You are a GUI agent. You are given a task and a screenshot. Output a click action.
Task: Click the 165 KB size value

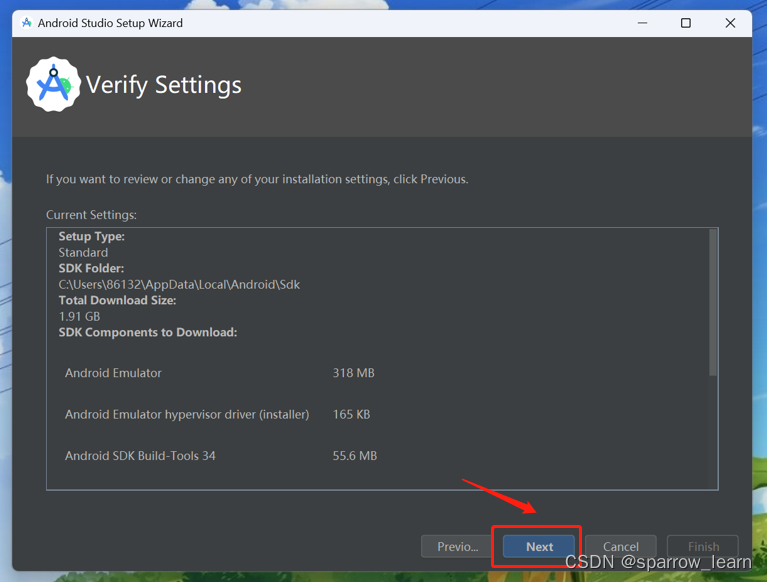point(351,414)
